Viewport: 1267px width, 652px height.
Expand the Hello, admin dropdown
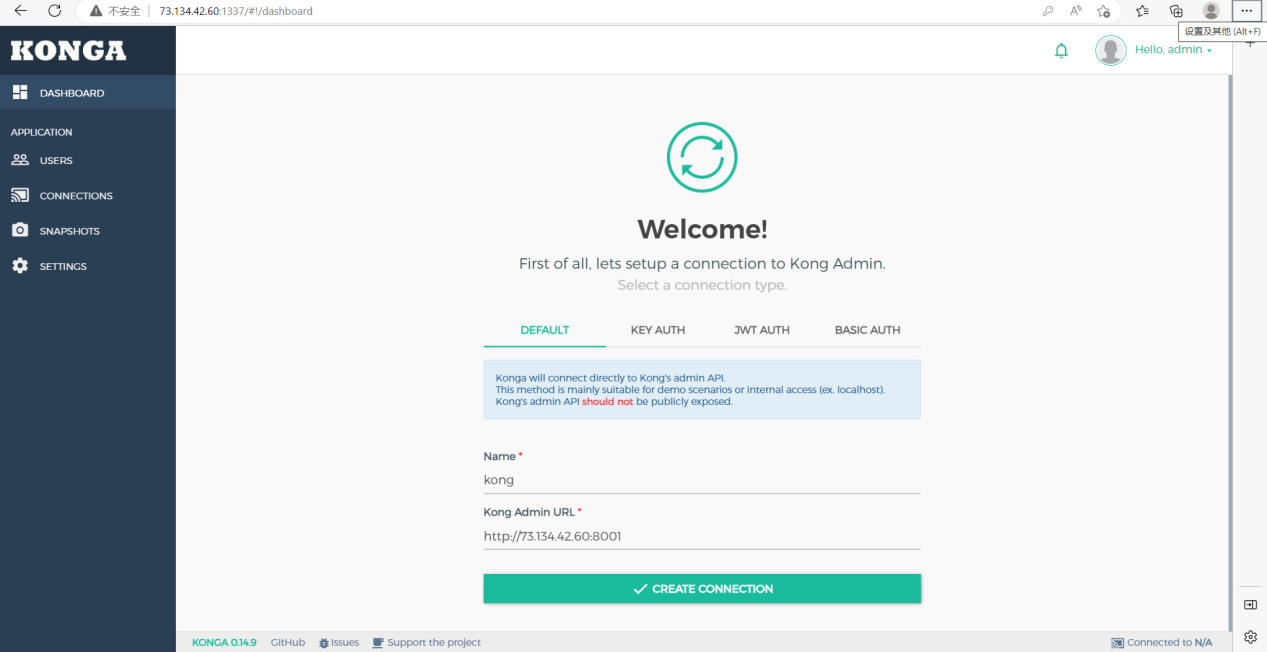(x=1173, y=50)
